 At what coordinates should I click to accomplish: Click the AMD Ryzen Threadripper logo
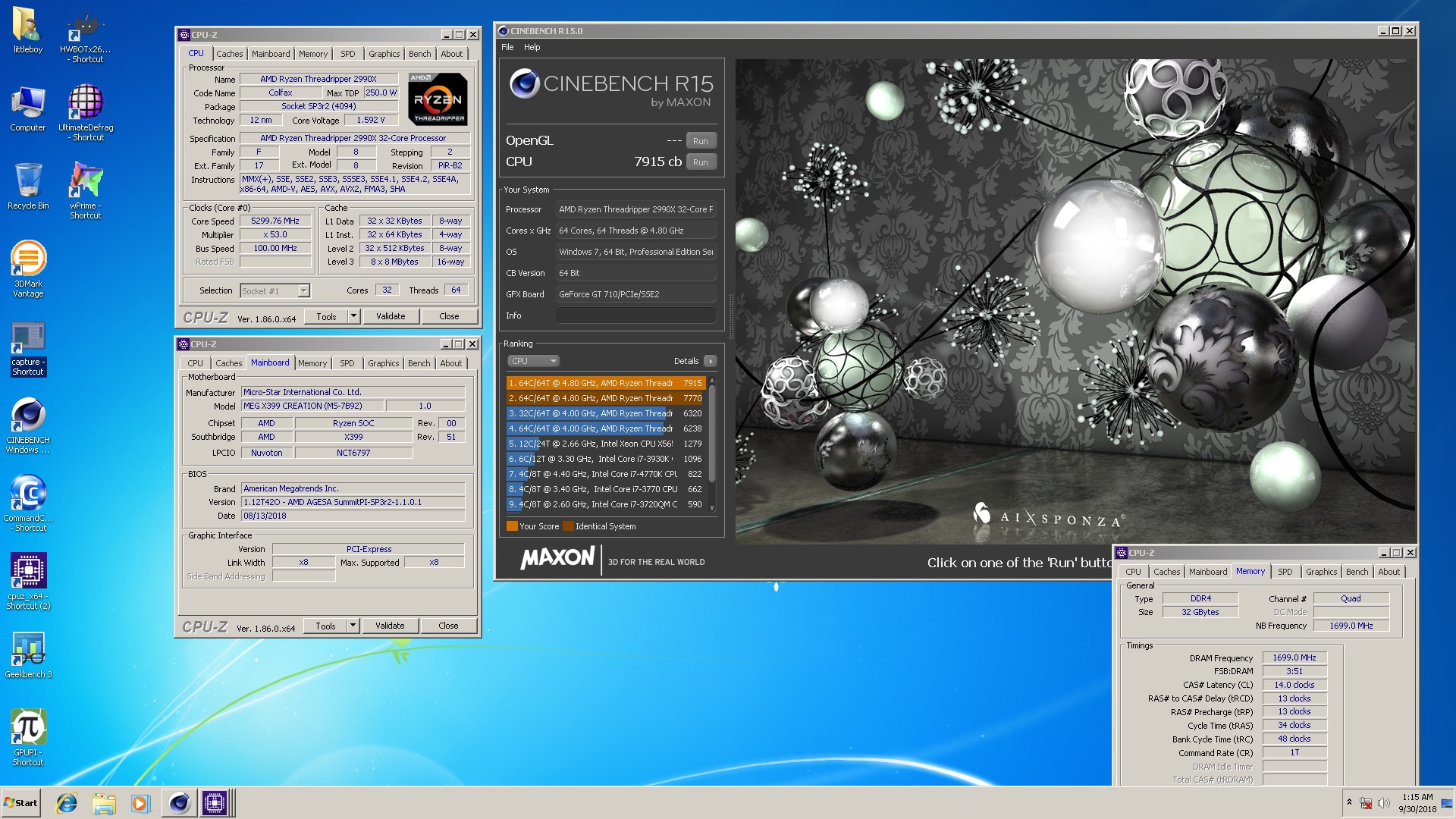click(x=438, y=99)
